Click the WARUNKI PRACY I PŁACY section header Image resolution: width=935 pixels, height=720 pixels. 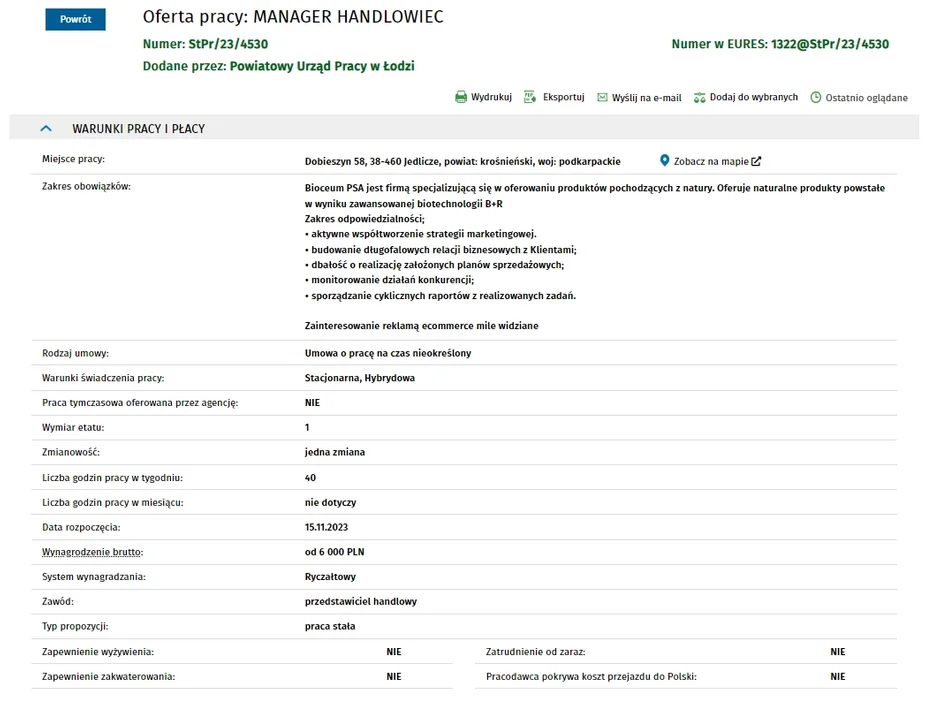464,128
